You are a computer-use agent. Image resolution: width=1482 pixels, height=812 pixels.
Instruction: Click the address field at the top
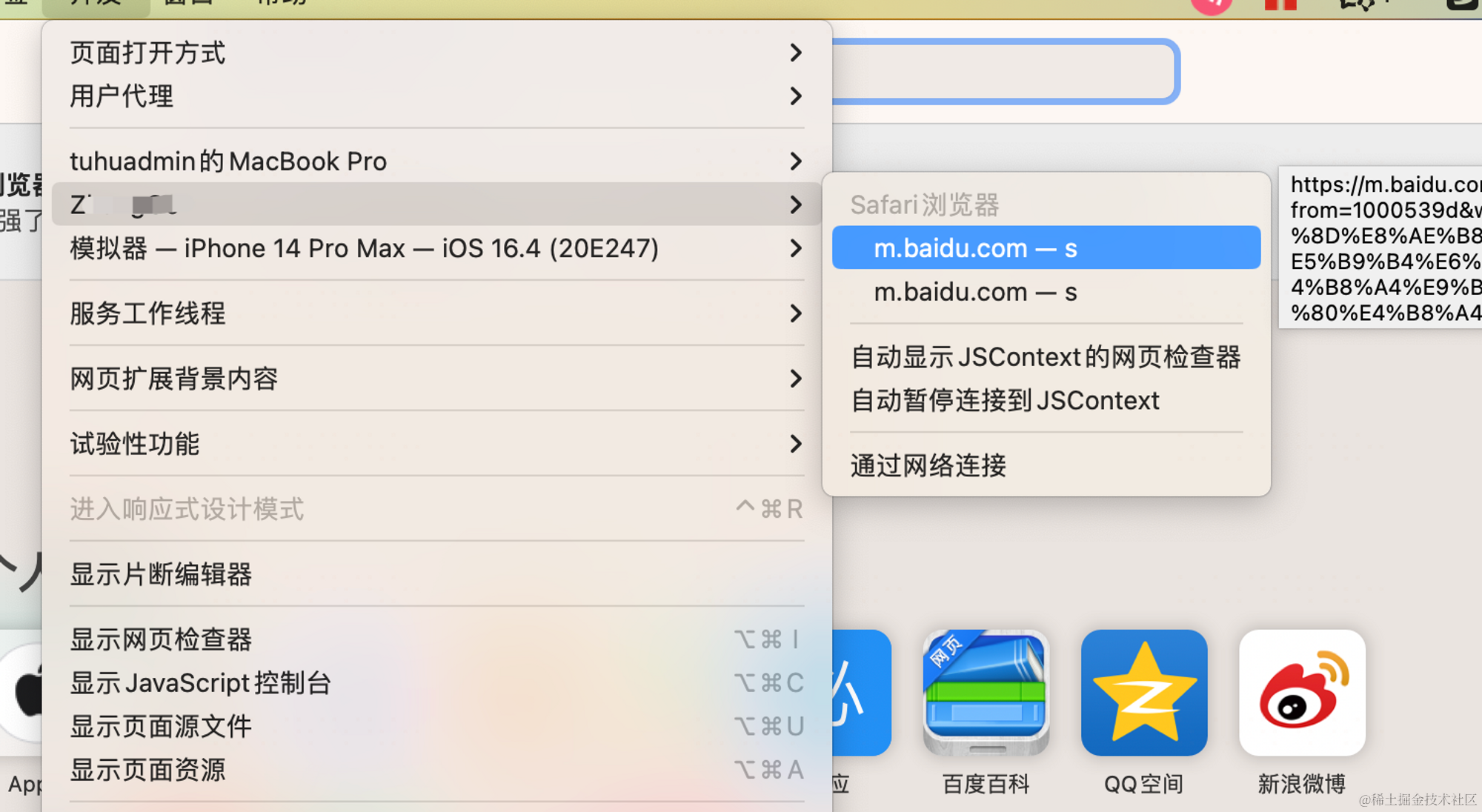coord(1000,70)
